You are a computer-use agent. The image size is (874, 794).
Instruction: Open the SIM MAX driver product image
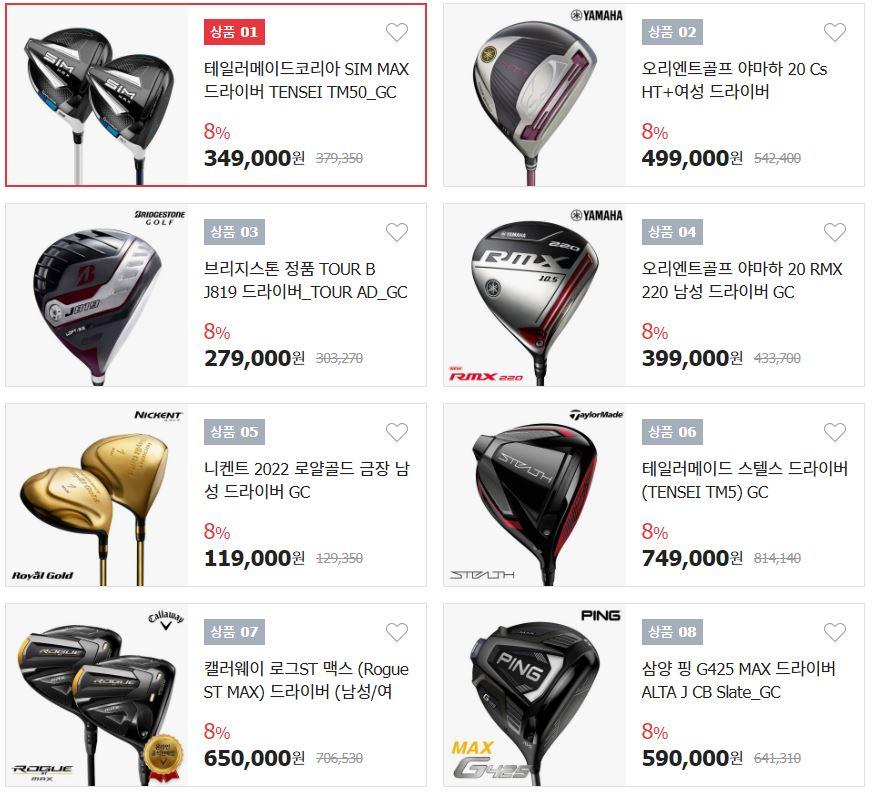(x=97, y=95)
